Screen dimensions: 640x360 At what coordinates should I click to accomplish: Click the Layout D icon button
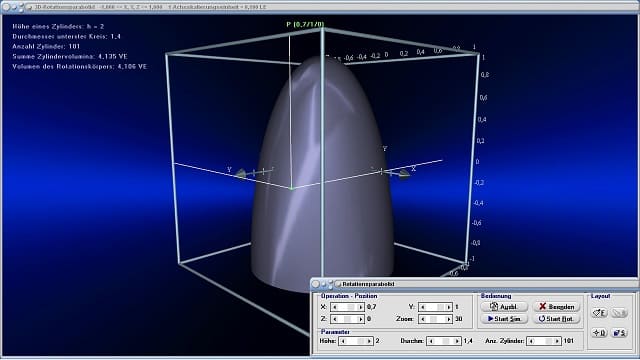(600, 333)
